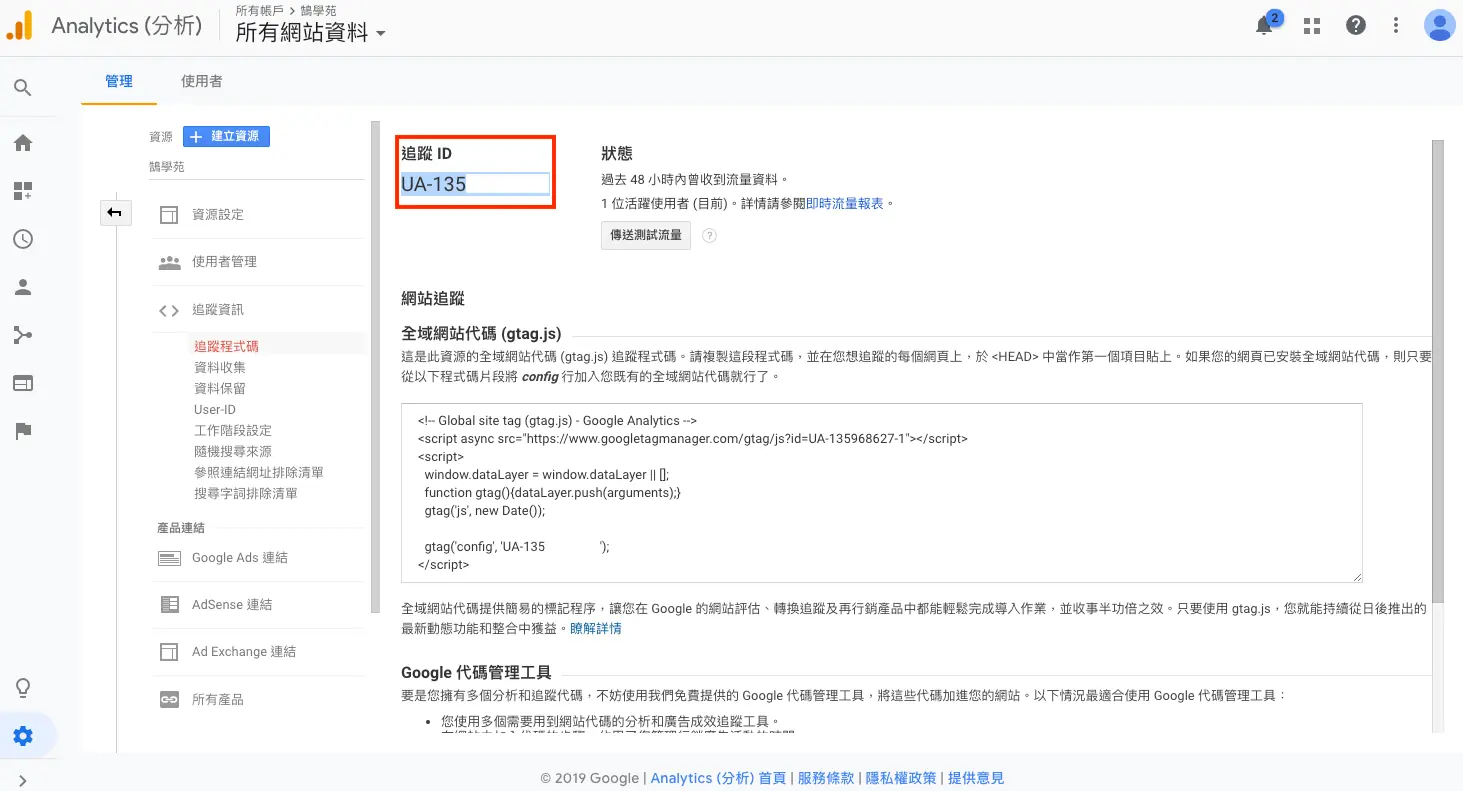Open the three-dot more options menu

click(1397, 26)
